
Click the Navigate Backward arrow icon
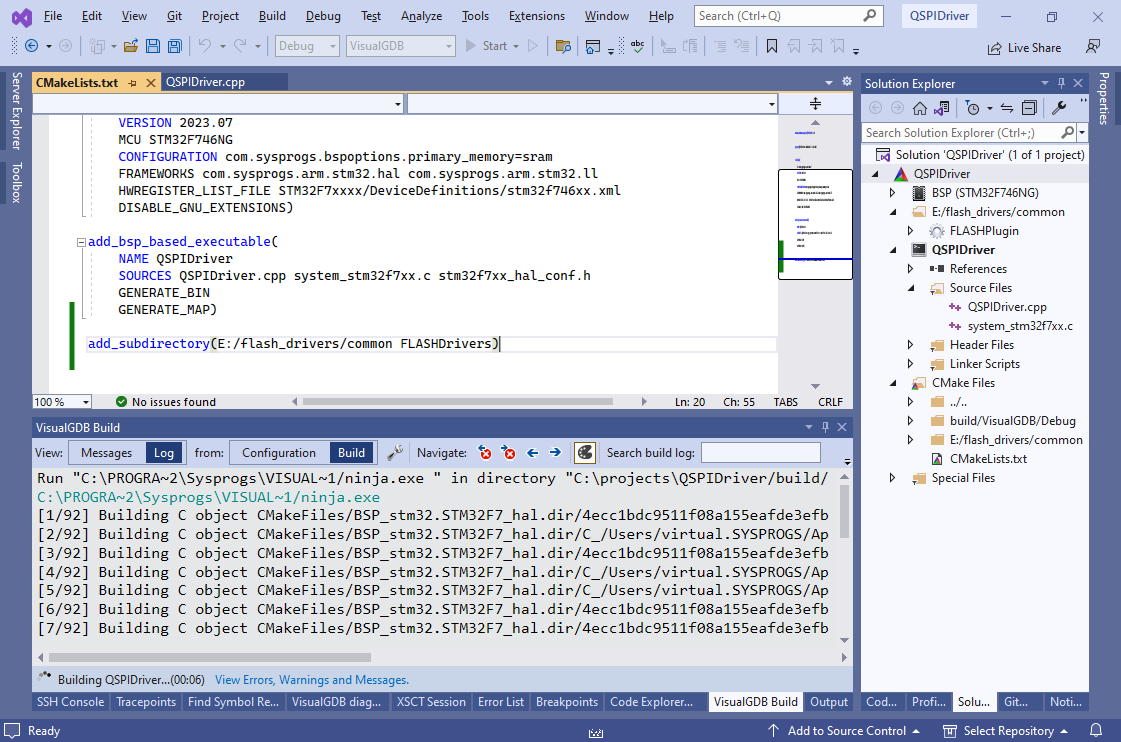pos(31,46)
